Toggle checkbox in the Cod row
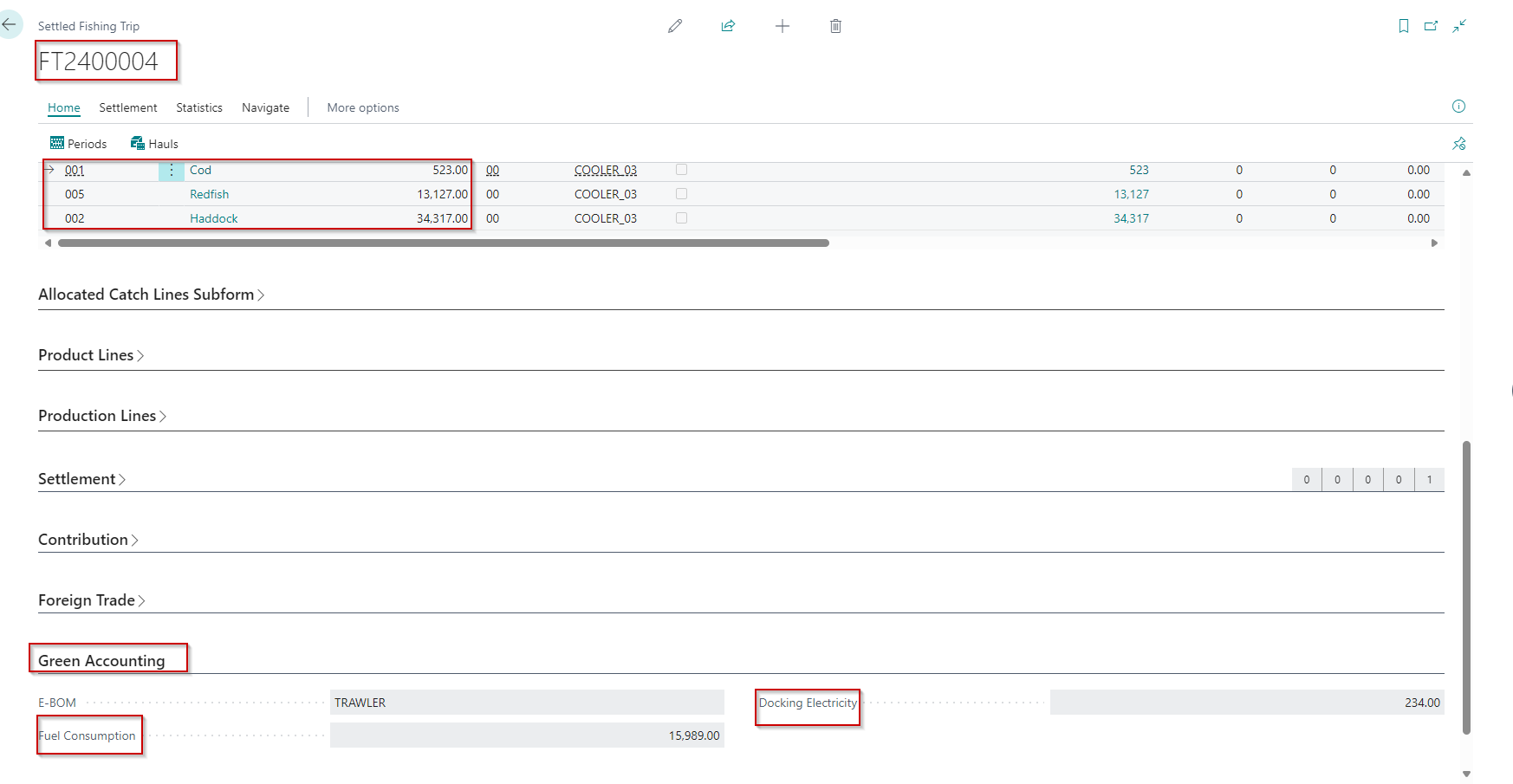 (681, 170)
